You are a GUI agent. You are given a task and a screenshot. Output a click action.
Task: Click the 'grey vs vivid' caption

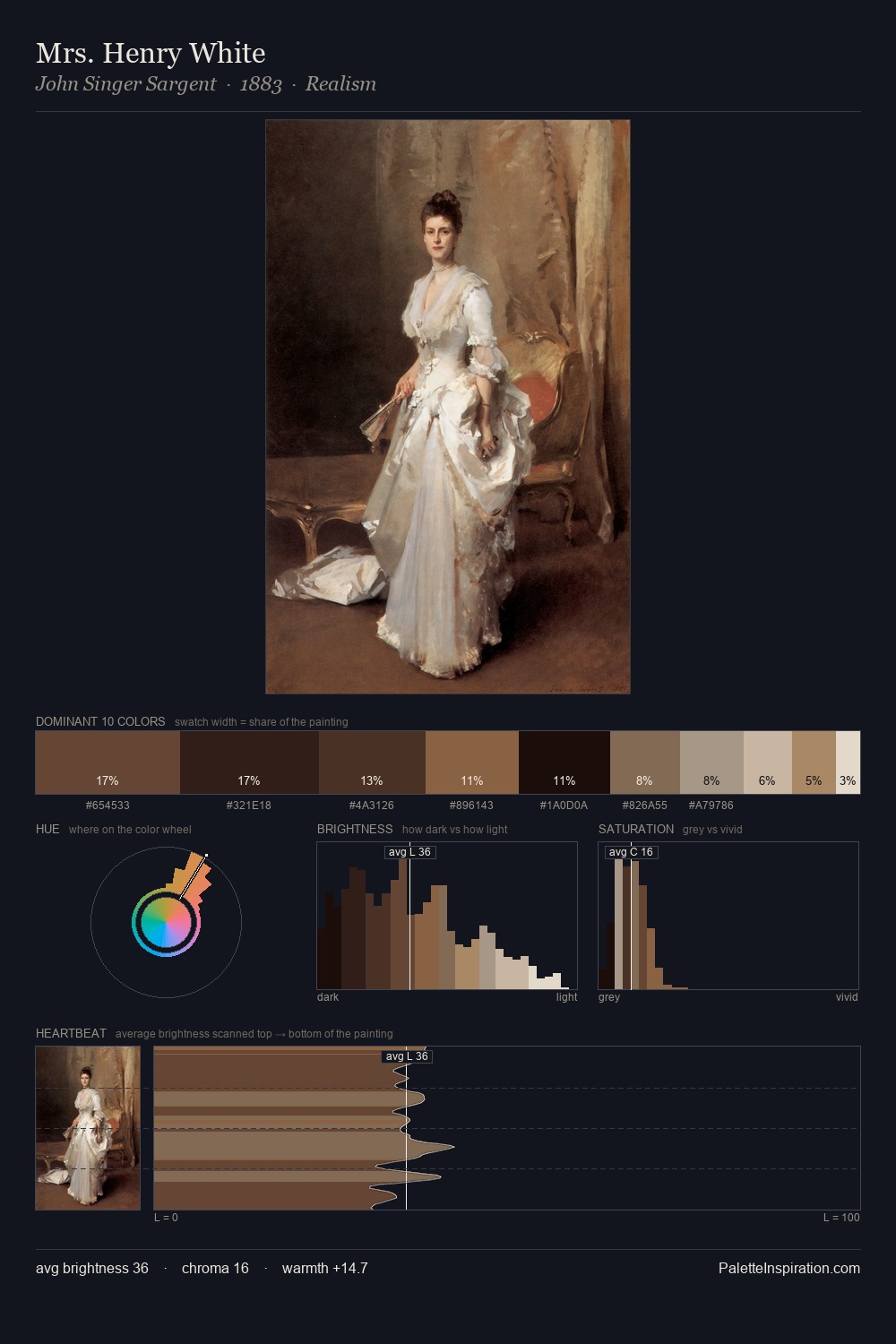pos(712,830)
